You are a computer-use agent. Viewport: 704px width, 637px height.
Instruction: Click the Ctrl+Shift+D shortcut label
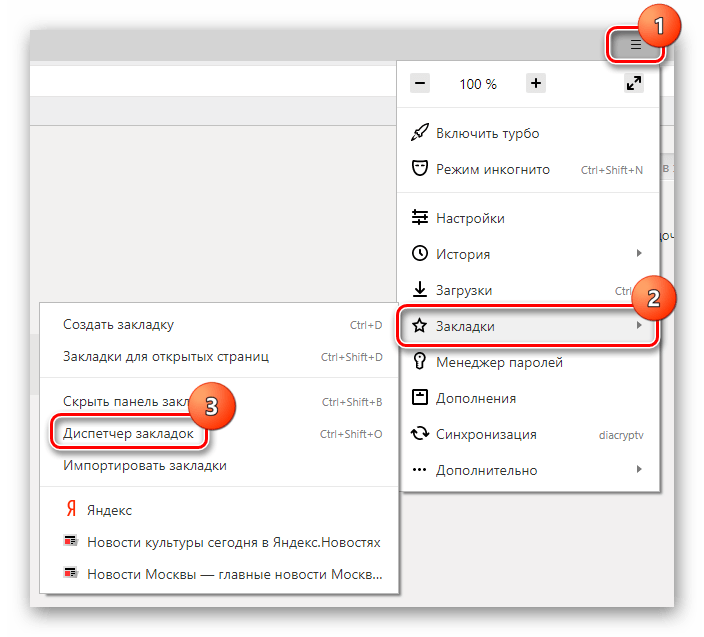pos(352,357)
